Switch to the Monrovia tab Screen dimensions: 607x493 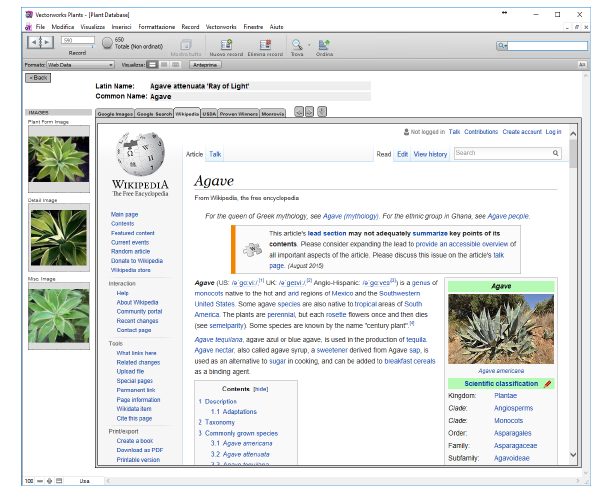273,114
